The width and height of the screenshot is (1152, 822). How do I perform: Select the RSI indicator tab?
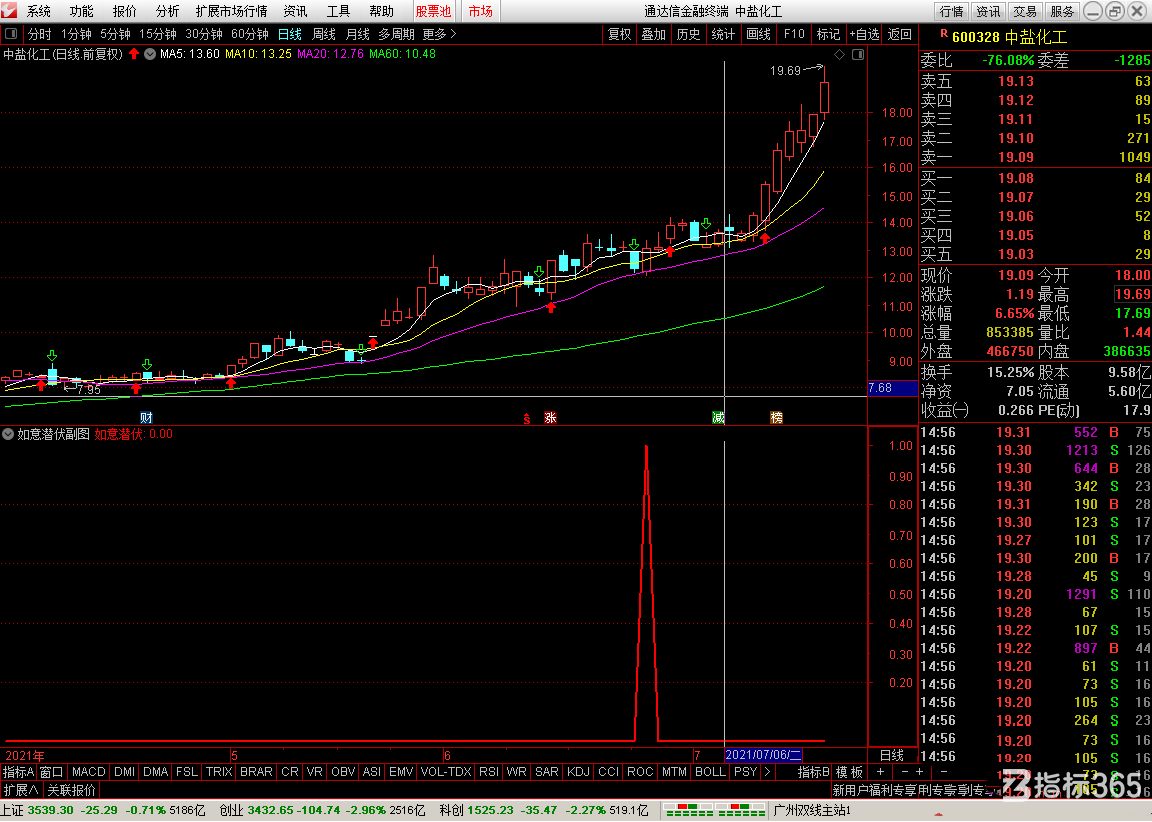point(489,772)
